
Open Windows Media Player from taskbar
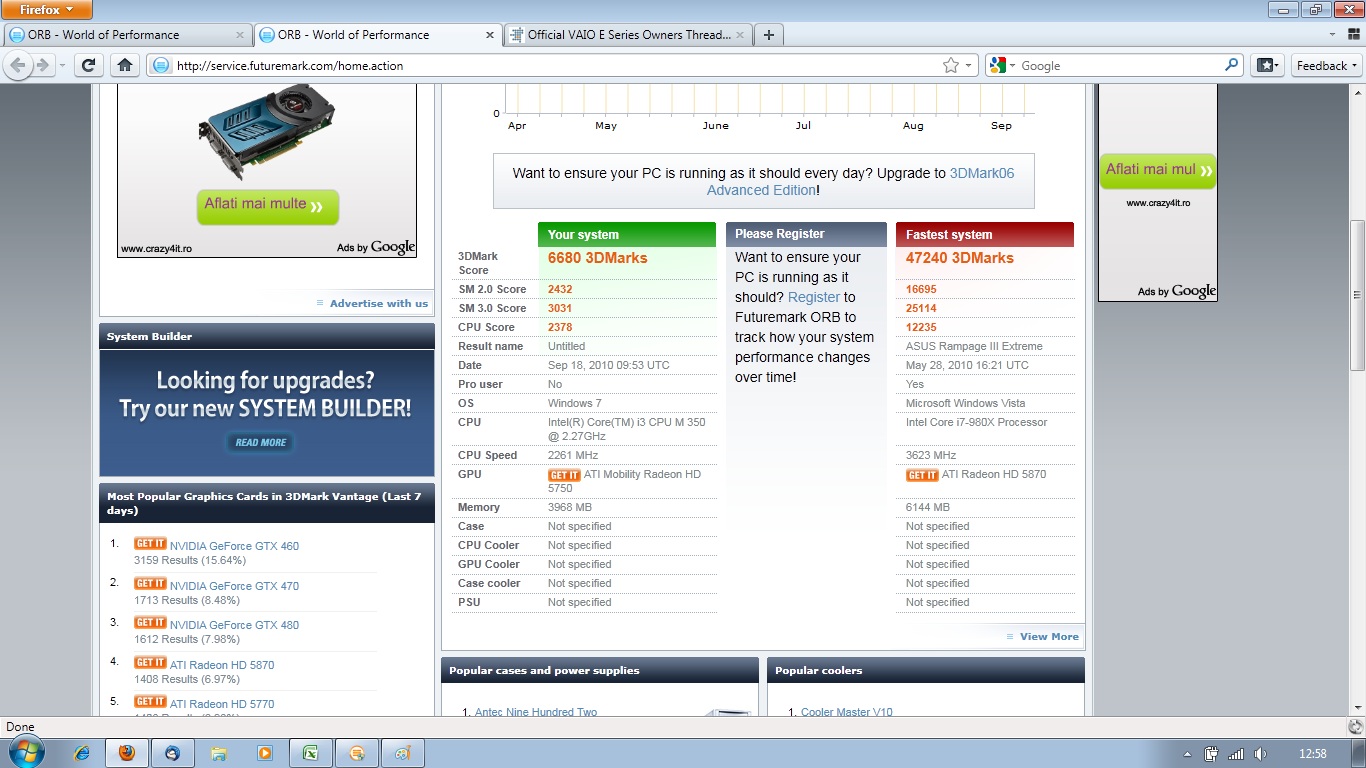click(x=265, y=753)
